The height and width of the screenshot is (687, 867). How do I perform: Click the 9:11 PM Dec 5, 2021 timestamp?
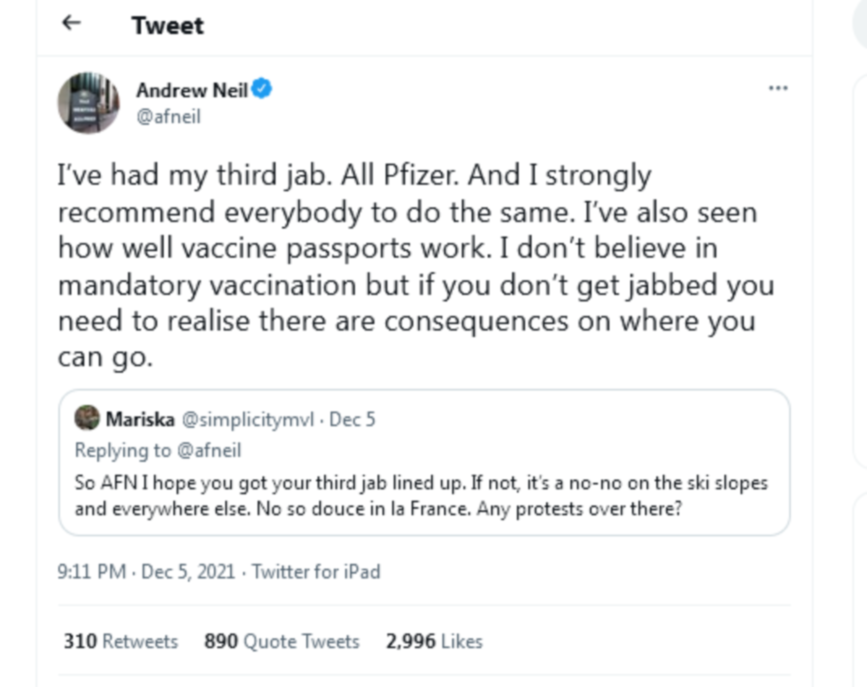[148, 572]
